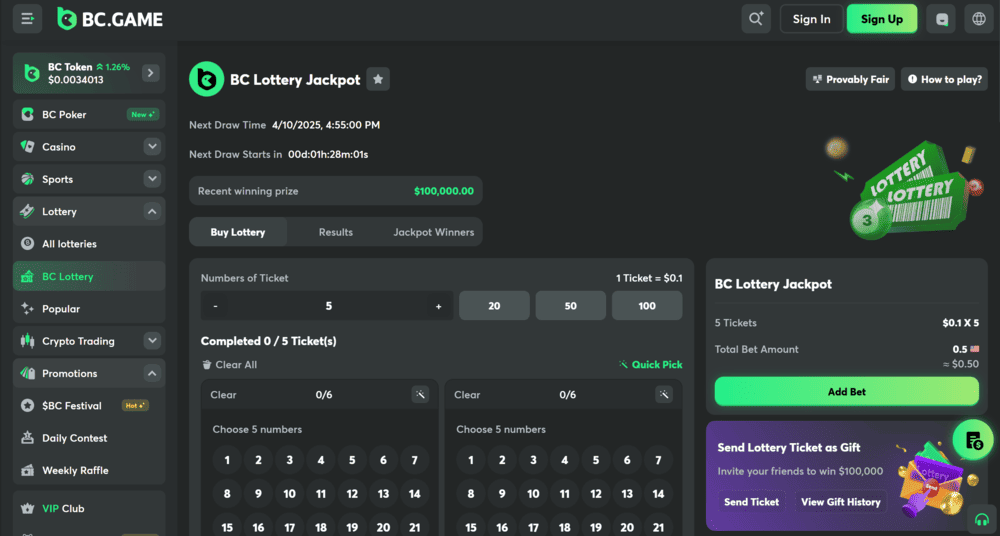Click the BC Token arrow button
This screenshot has width=1000, height=536.
coord(151,73)
